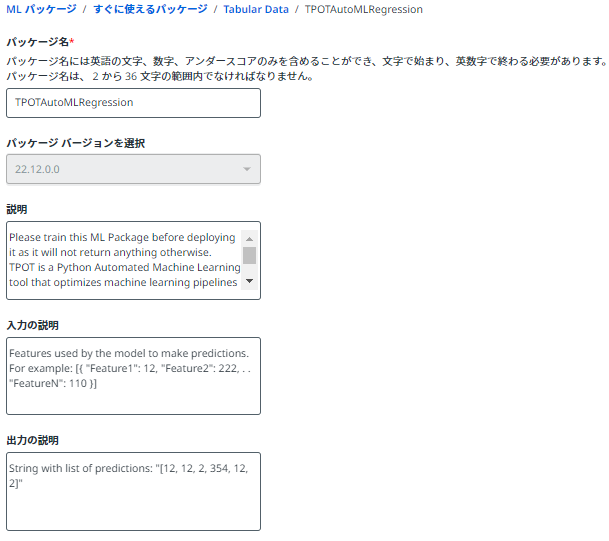Click the description scrollbar up arrow
Screen dimensions: 609x541
[249, 239]
